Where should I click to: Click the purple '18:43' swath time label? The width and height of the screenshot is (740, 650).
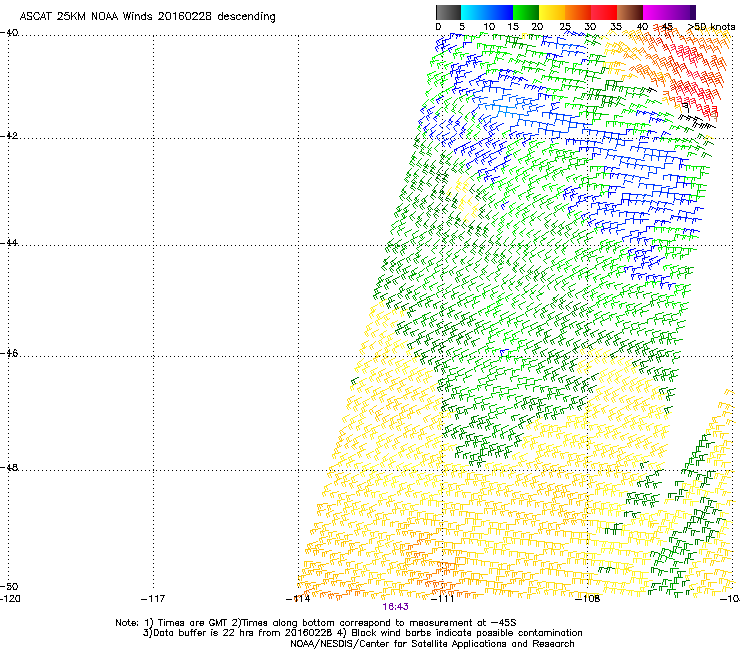point(395,607)
